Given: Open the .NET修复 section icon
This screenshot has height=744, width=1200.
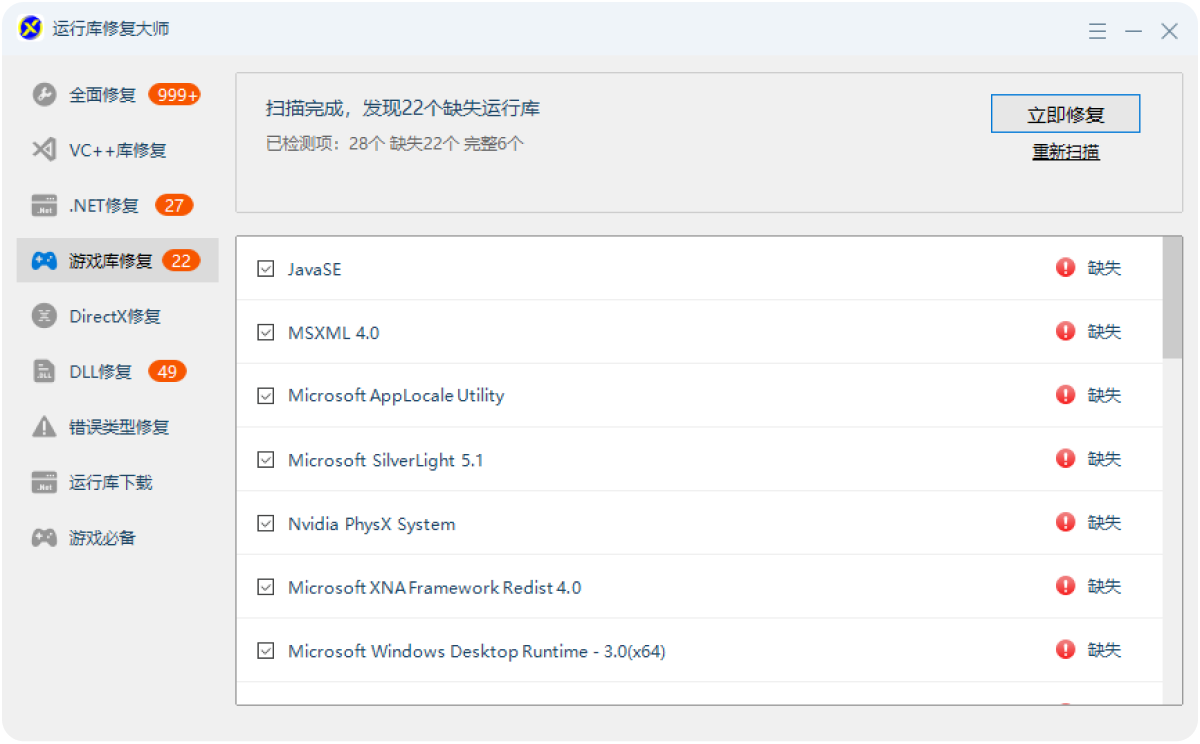Looking at the screenshot, I should (44, 206).
